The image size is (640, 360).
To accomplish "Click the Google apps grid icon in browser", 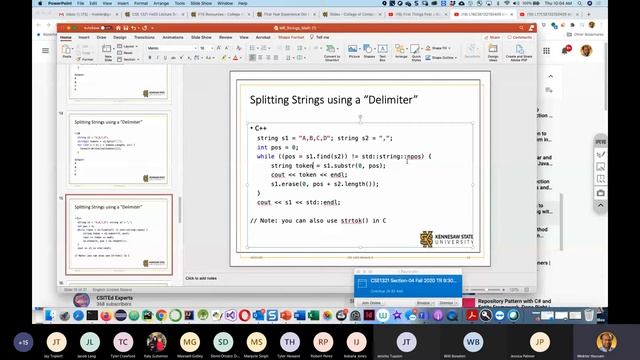I will pos(546,51).
